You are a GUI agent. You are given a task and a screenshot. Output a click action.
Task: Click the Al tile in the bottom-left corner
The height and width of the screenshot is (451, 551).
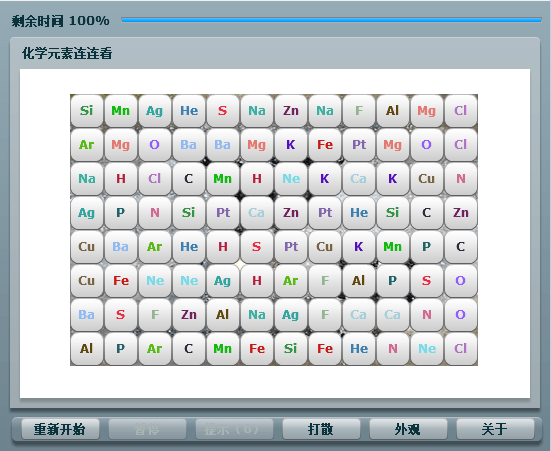[86, 348]
